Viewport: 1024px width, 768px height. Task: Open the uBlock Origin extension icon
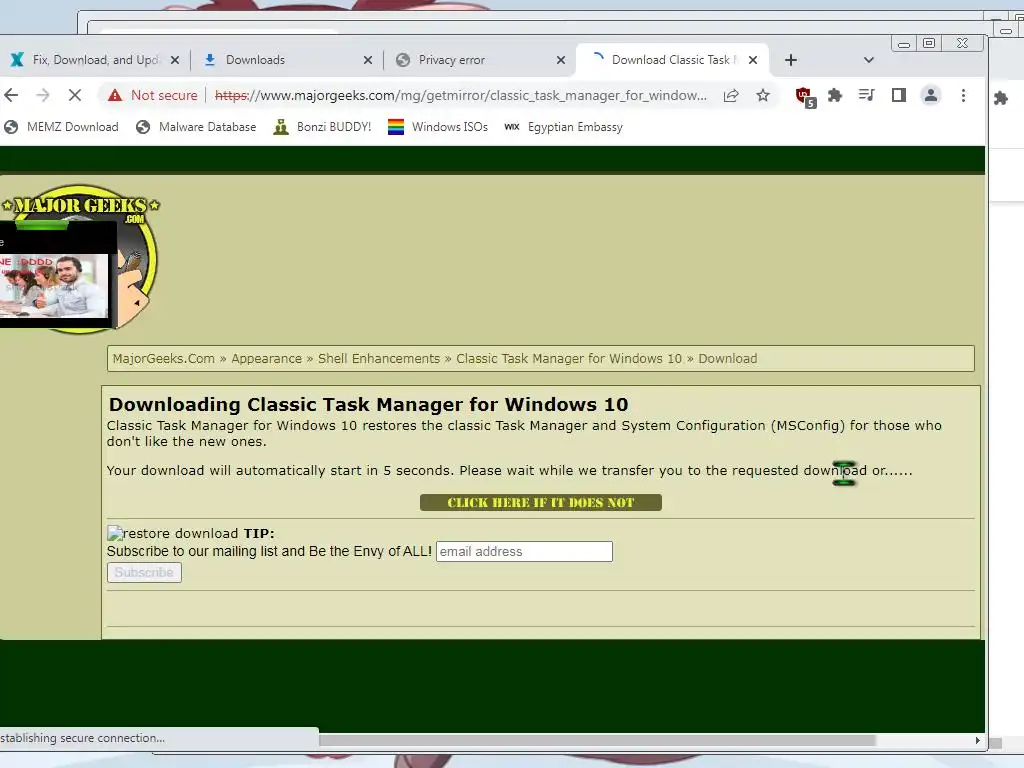pos(805,97)
